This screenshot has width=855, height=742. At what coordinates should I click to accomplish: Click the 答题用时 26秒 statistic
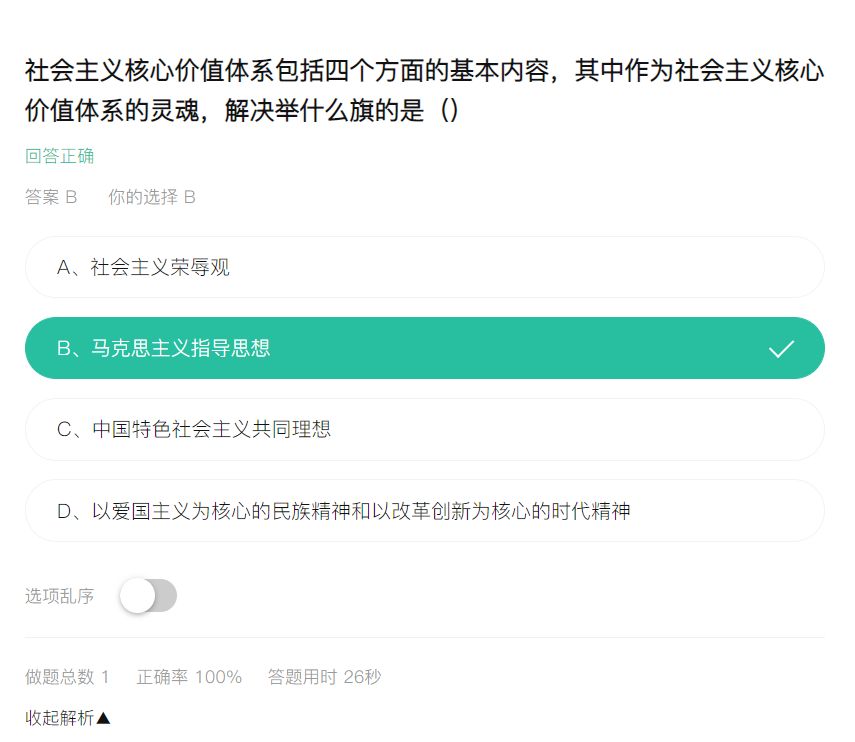(x=324, y=677)
